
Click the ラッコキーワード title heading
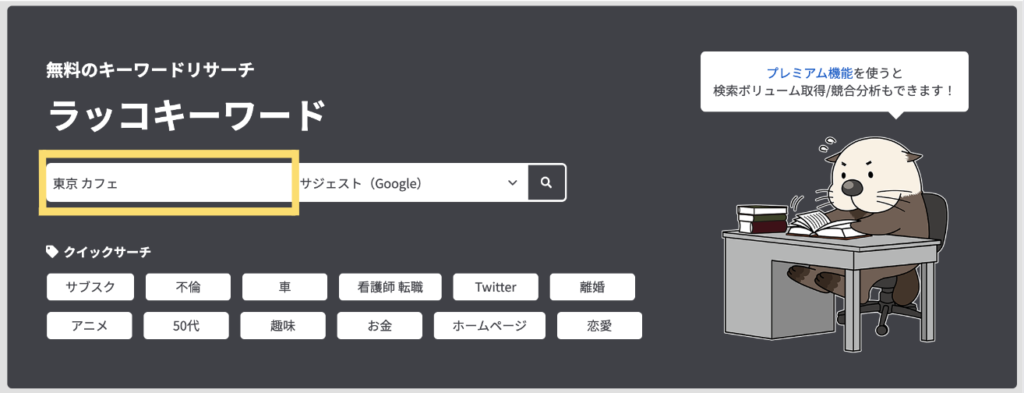pos(186,116)
